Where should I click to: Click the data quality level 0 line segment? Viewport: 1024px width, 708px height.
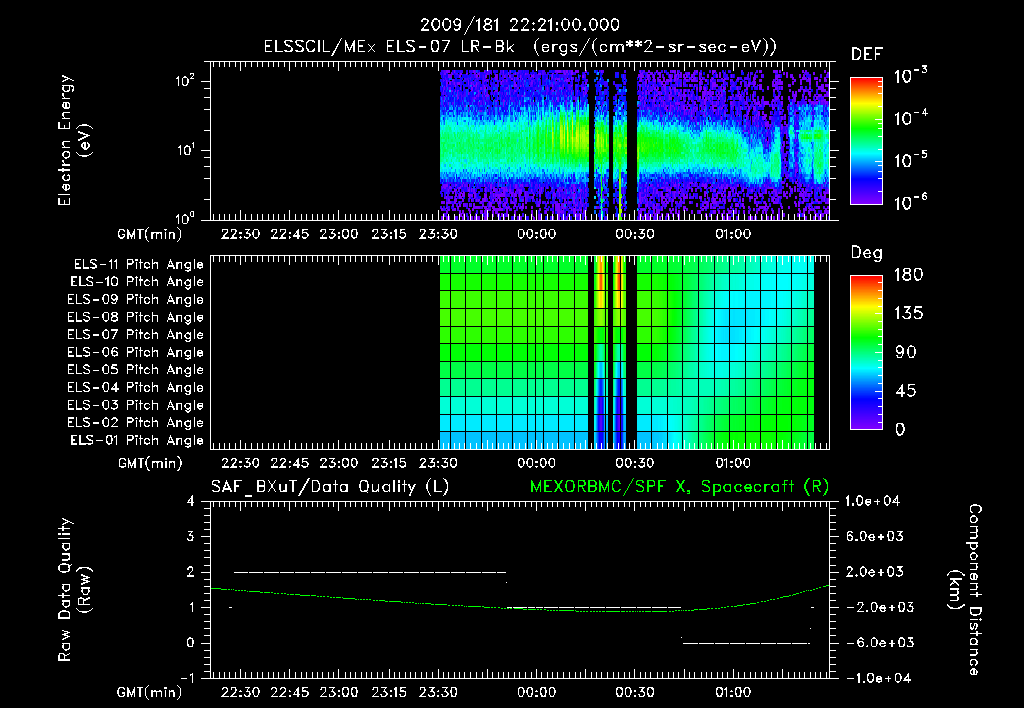coord(746,643)
